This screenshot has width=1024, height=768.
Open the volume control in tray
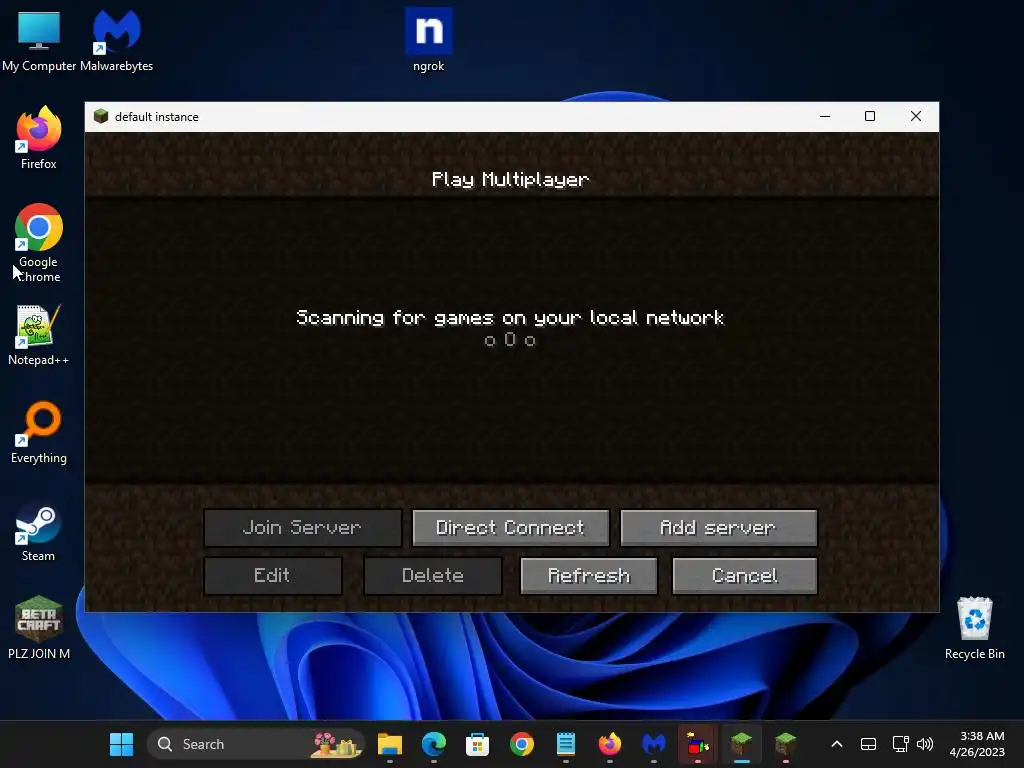click(925, 744)
